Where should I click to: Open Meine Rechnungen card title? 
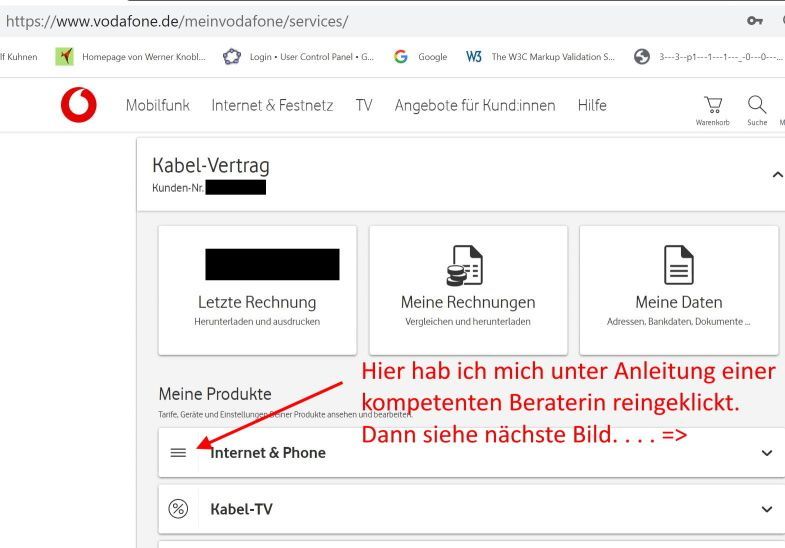[468, 302]
